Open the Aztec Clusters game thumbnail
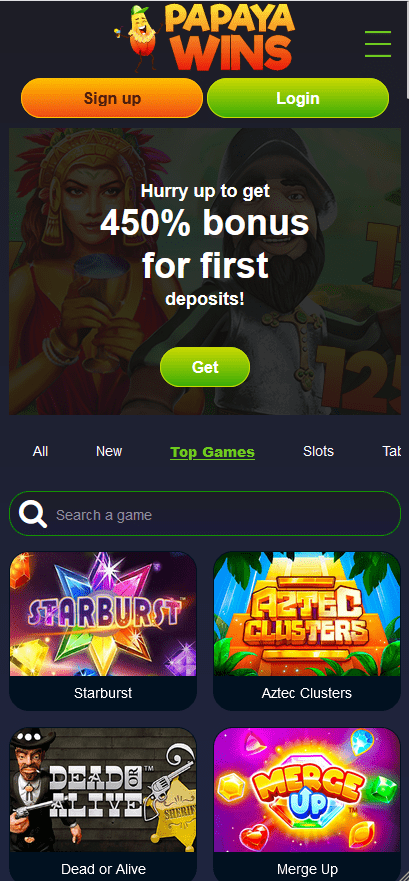This screenshot has width=409, height=881. 307,614
